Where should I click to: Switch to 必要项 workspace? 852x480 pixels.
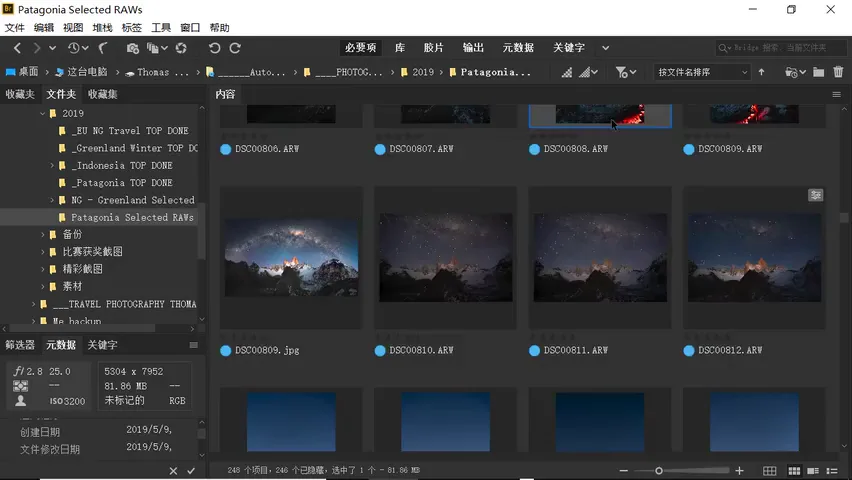[361, 48]
